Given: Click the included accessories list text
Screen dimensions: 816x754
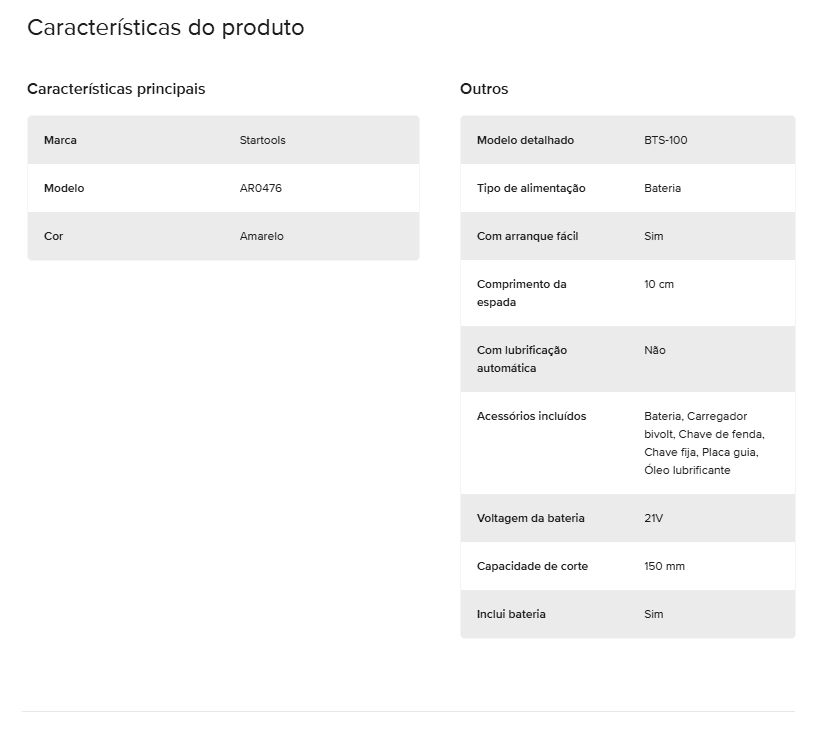Looking at the screenshot, I should pyautogui.click(x=703, y=443).
